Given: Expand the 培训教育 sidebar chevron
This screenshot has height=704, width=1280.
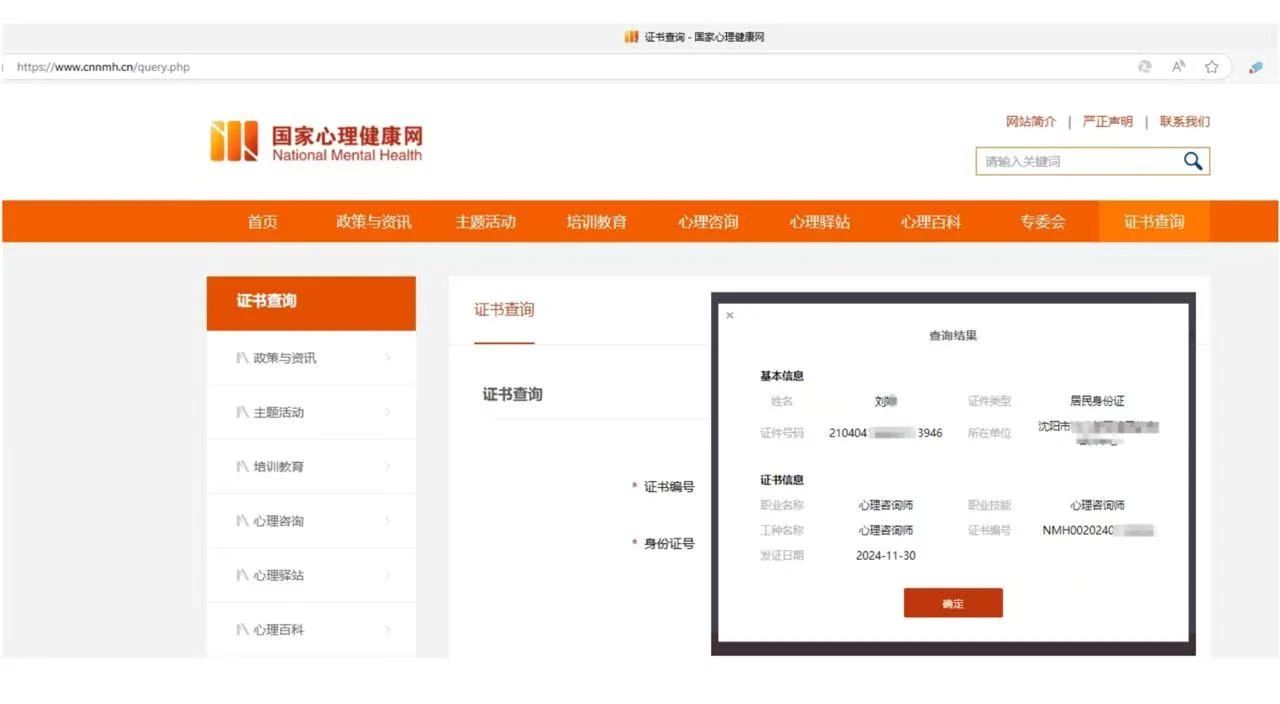Looking at the screenshot, I should pyautogui.click(x=388, y=467).
